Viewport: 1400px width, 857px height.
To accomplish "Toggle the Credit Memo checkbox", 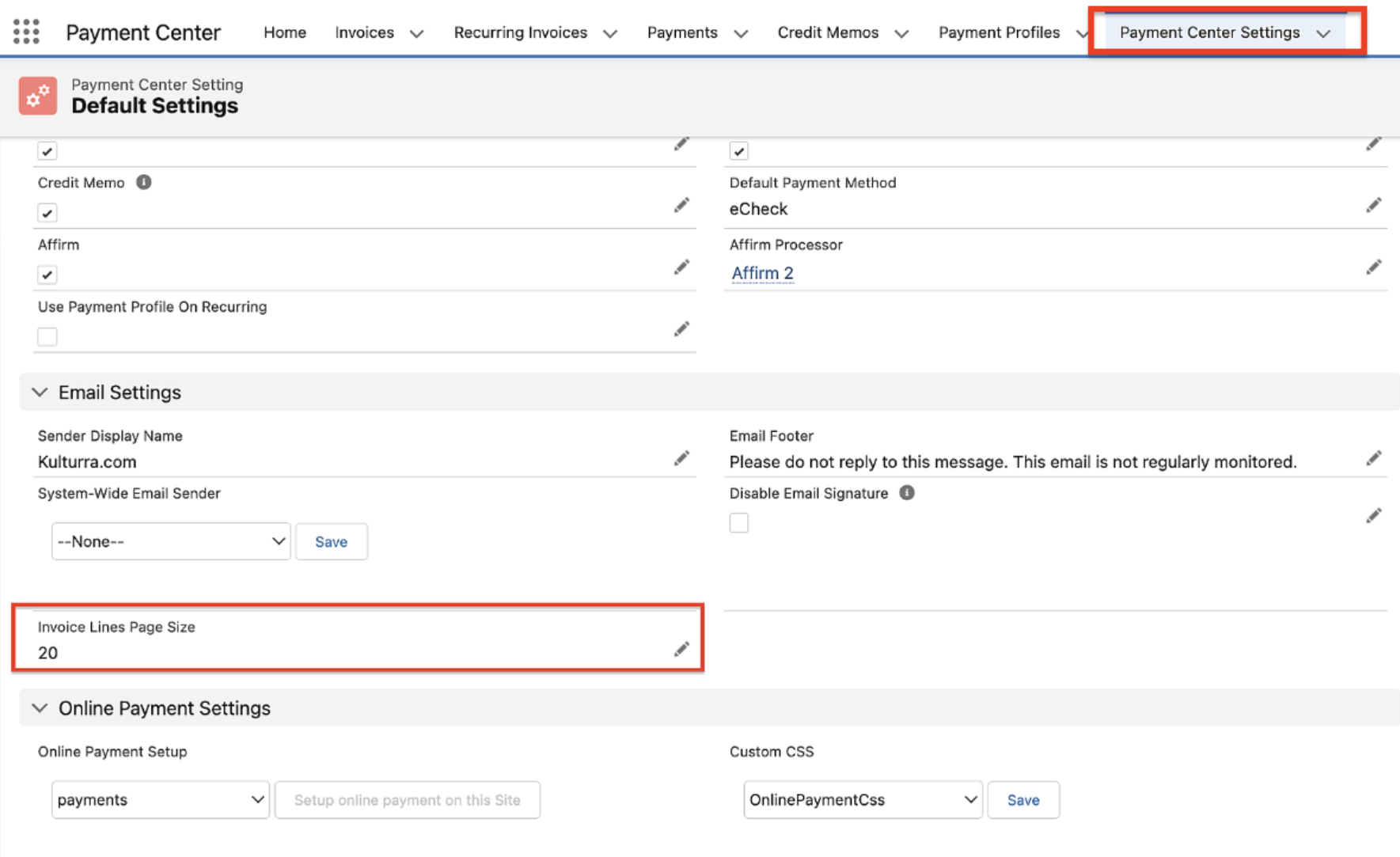I will [x=47, y=213].
